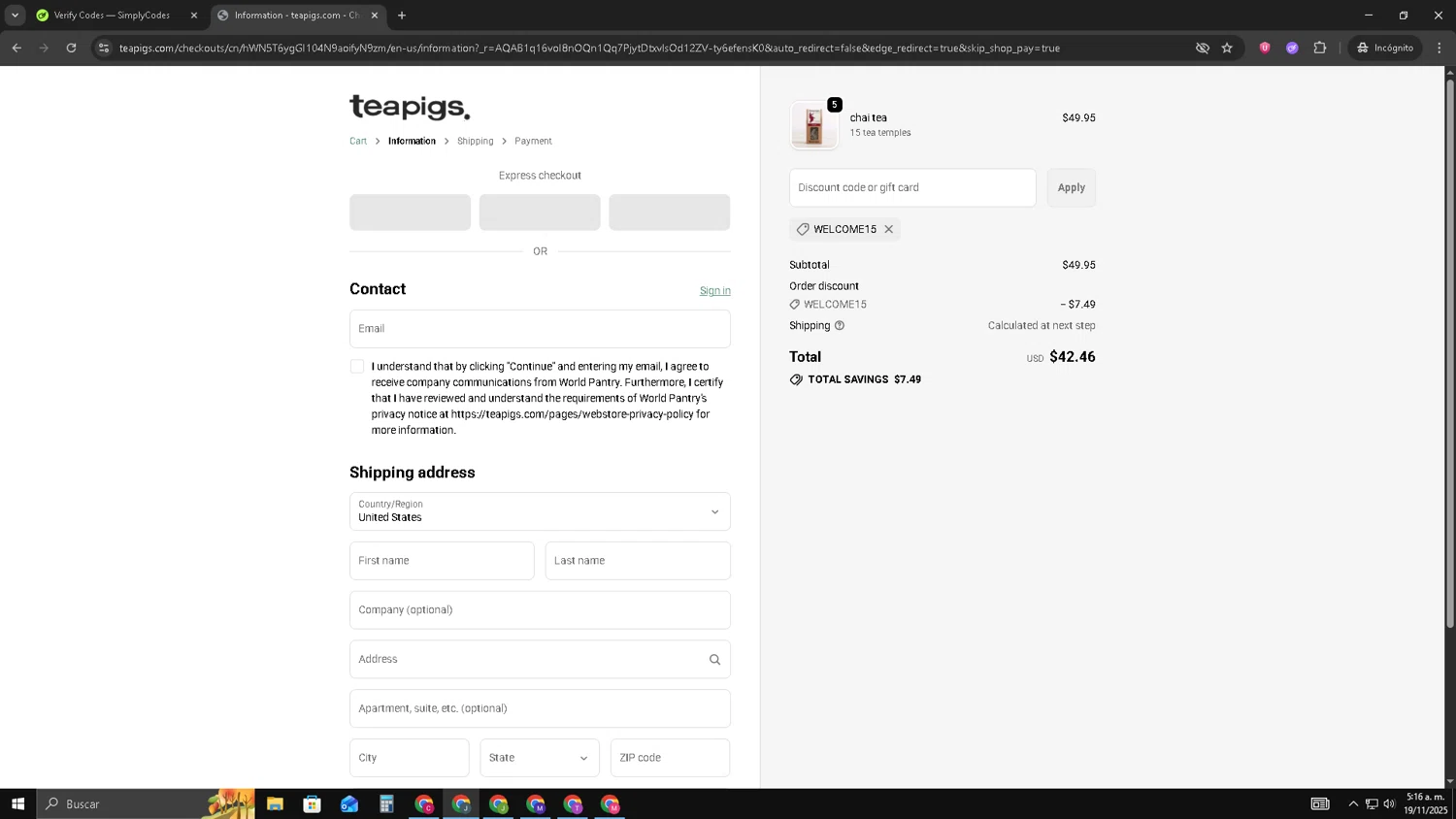Click the Sign in link
The height and width of the screenshot is (819, 1456).
[715, 291]
